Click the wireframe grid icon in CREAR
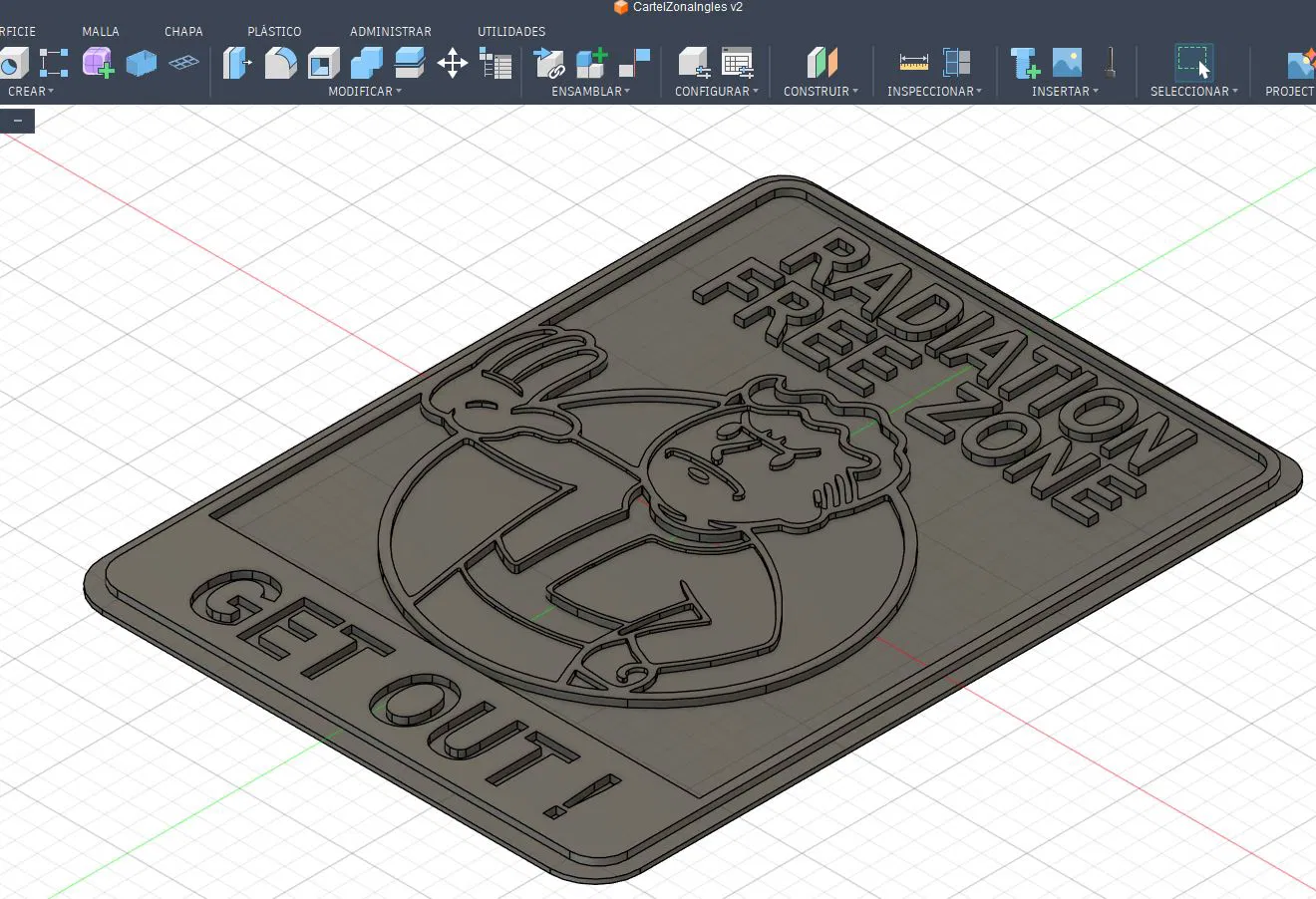The height and width of the screenshot is (899, 1316). 183,64
